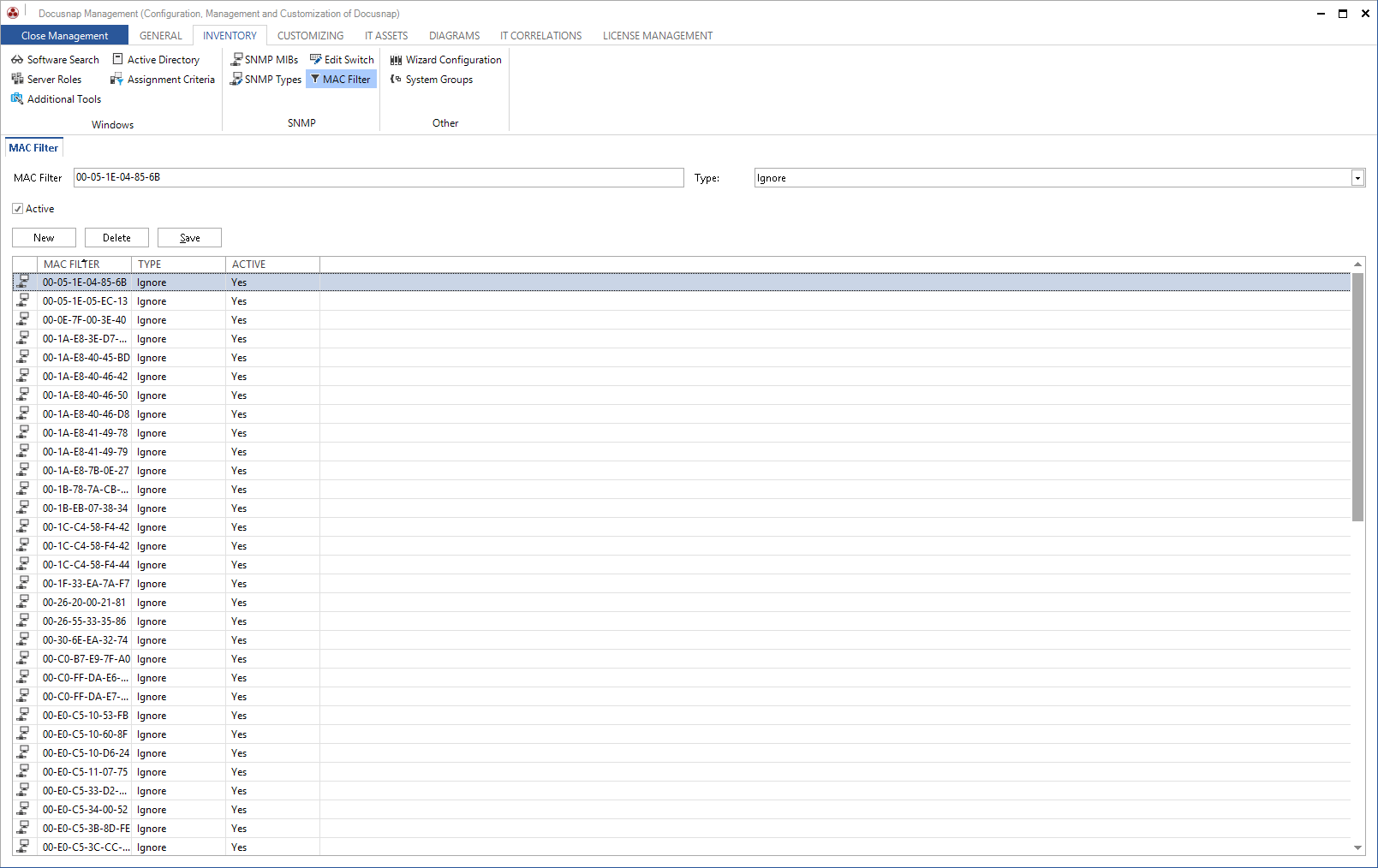This screenshot has width=1378, height=868.
Task: Select MAC entry 00-1A-E8-40-46-50
Action: click(85, 395)
